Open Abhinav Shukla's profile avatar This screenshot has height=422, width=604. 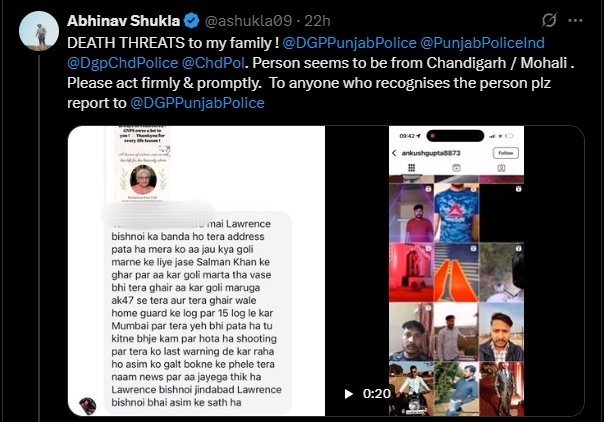pyautogui.click(x=39, y=31)
